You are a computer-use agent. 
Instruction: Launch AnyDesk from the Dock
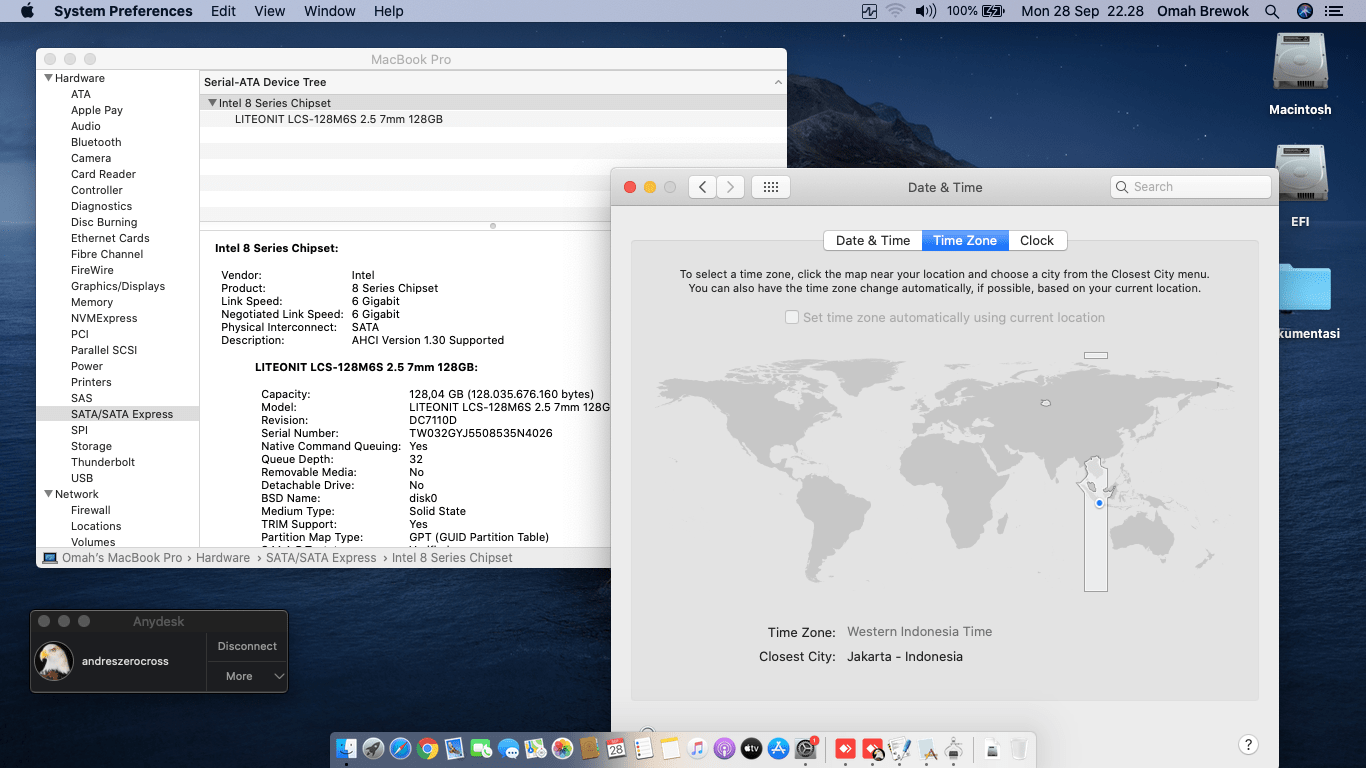pyautogui.click(x=843, y=748)
